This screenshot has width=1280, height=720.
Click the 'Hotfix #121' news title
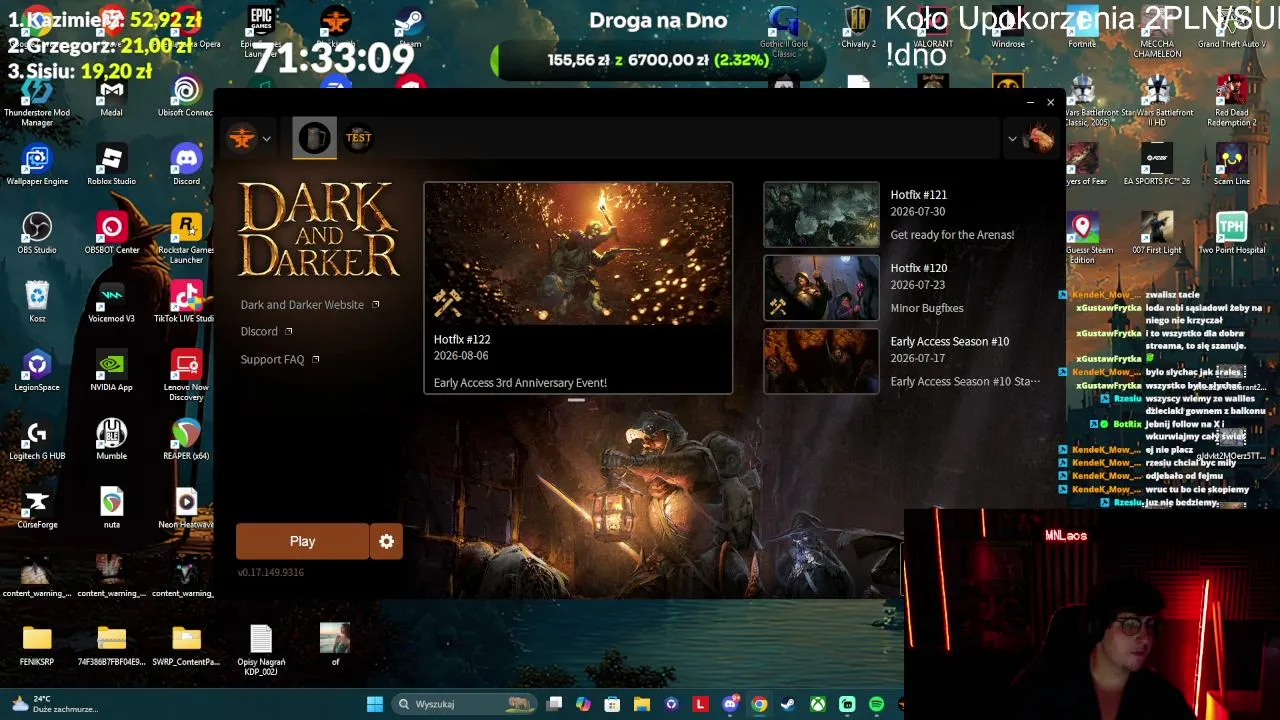pyautogui.click(x=919, y=195)
